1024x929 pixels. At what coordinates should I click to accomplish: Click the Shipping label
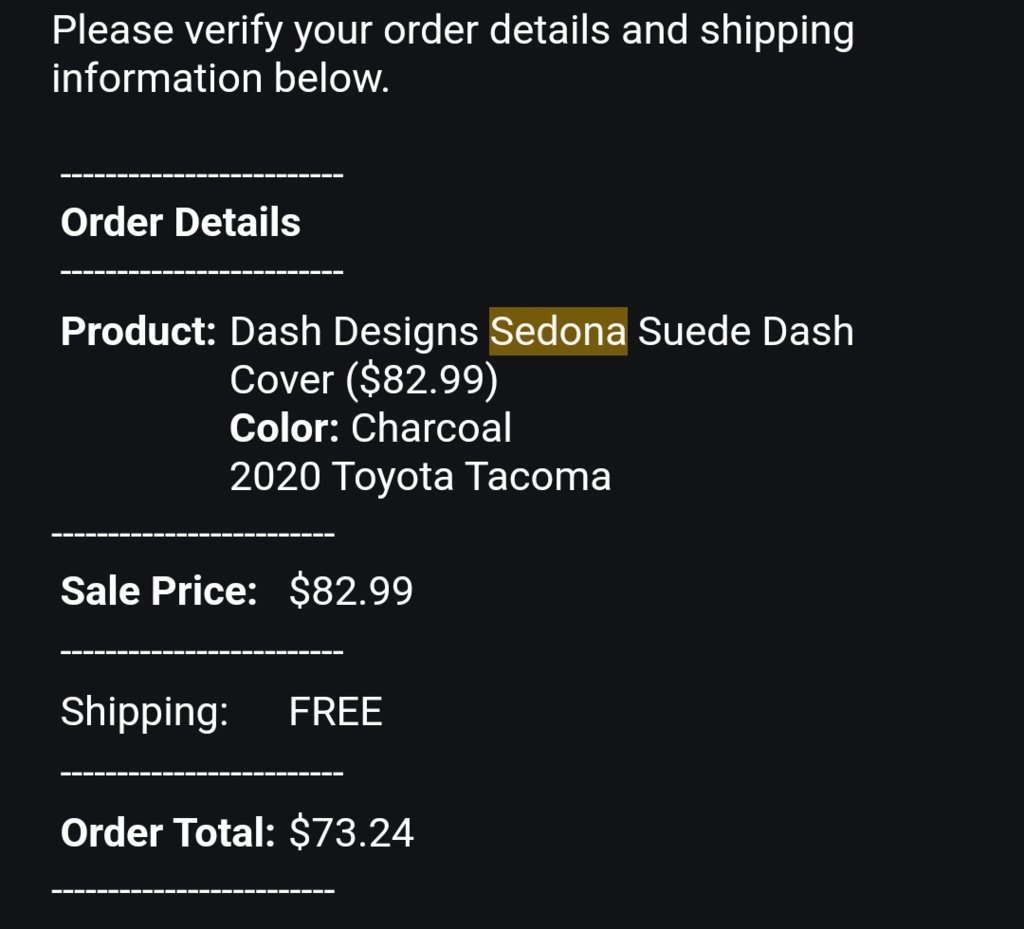144,712
